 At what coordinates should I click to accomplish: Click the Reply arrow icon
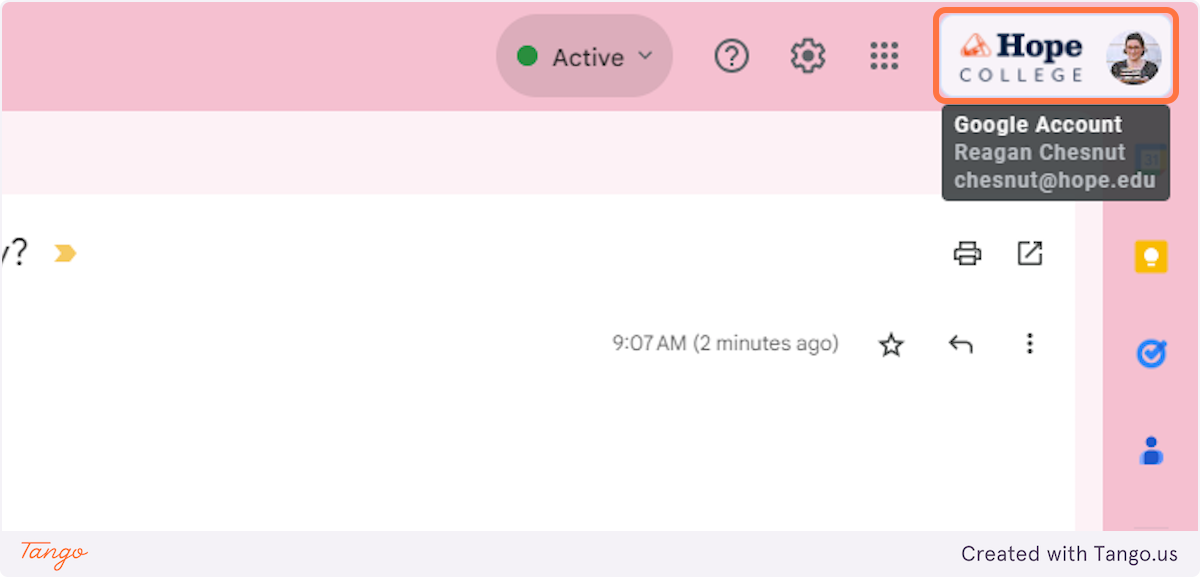point(961,345)
